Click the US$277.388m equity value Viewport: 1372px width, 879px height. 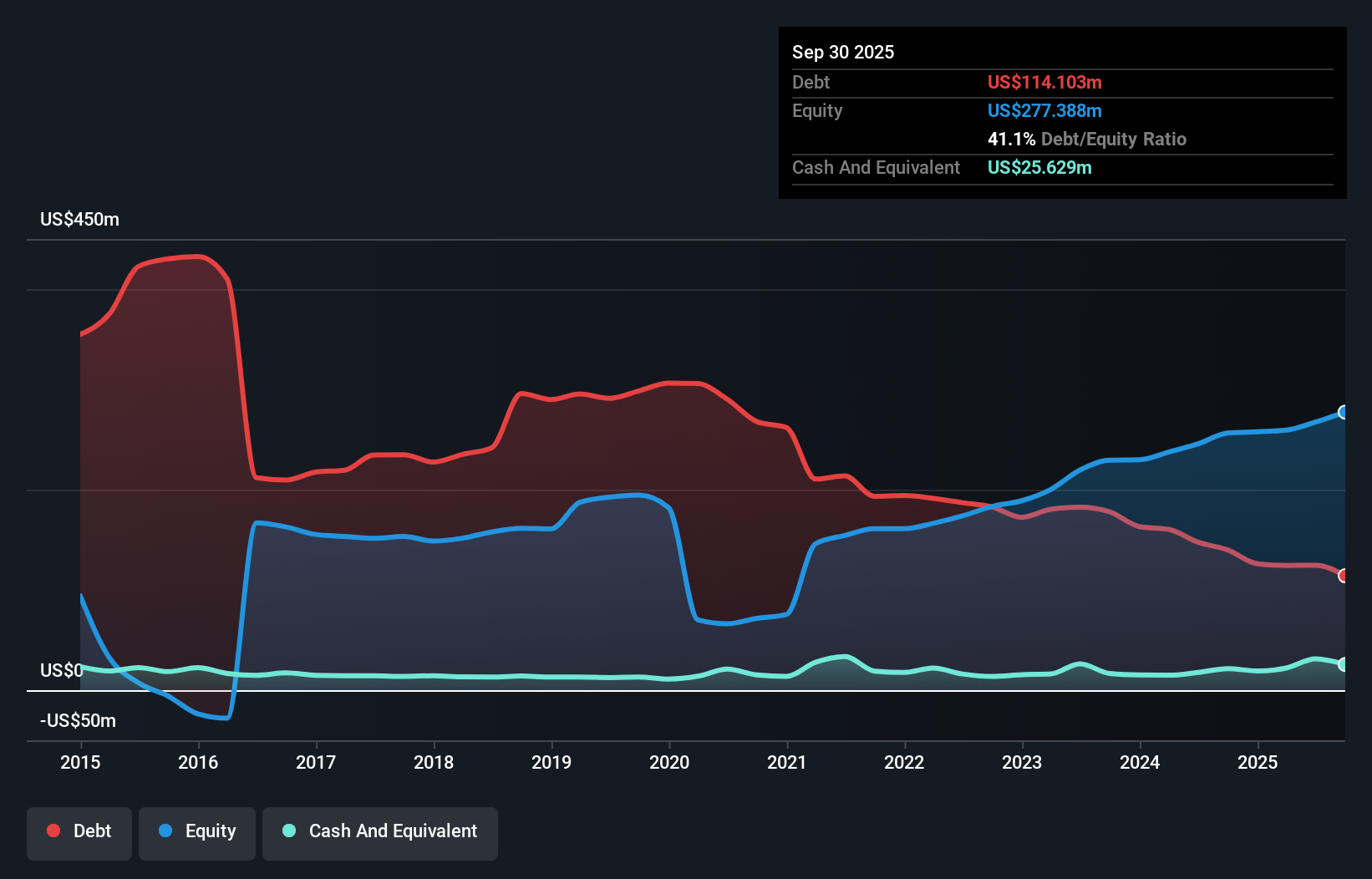1044,110
